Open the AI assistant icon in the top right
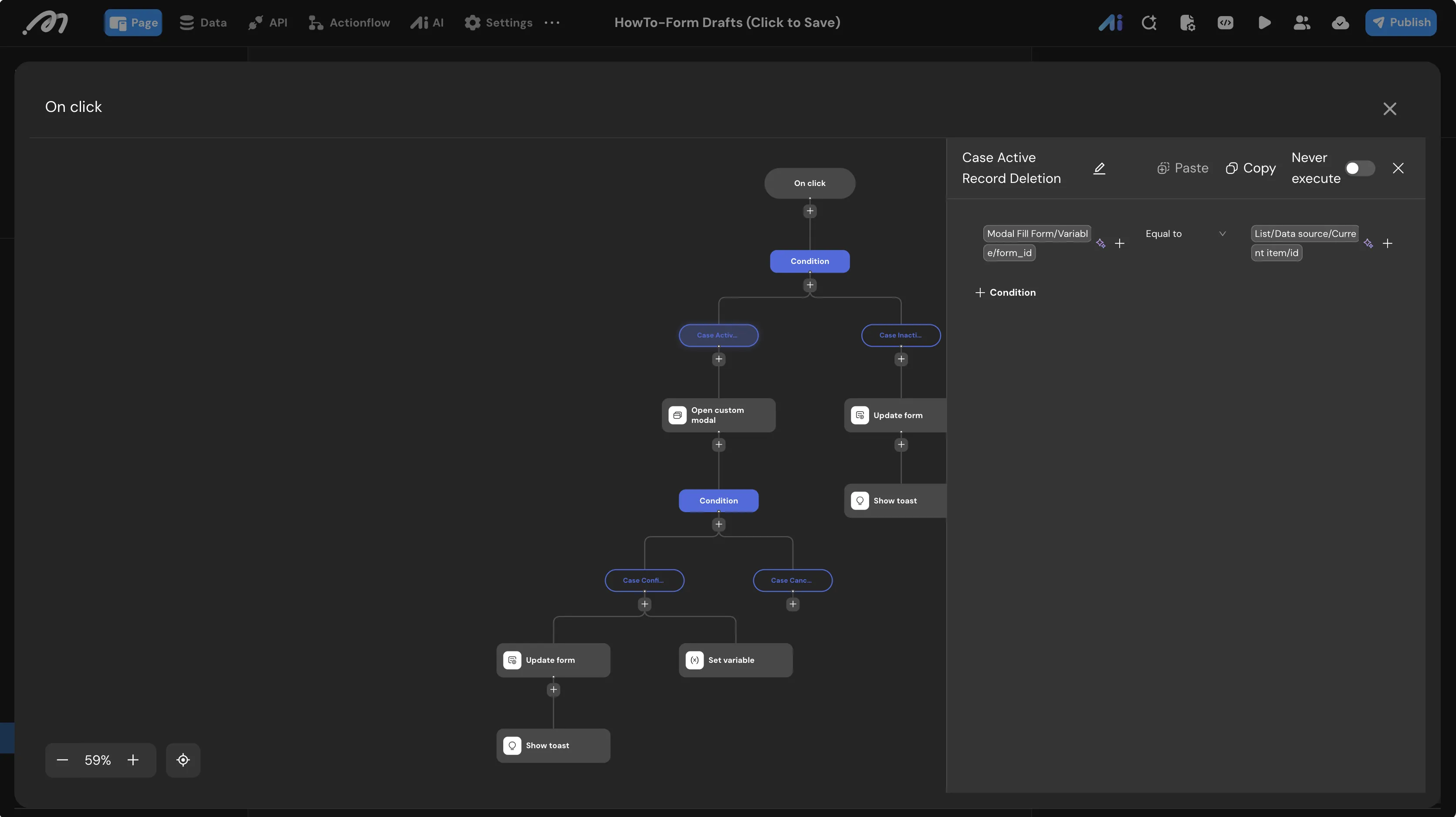Image resolution: width=1456 pixels, height=817 pixels. 1110,23
